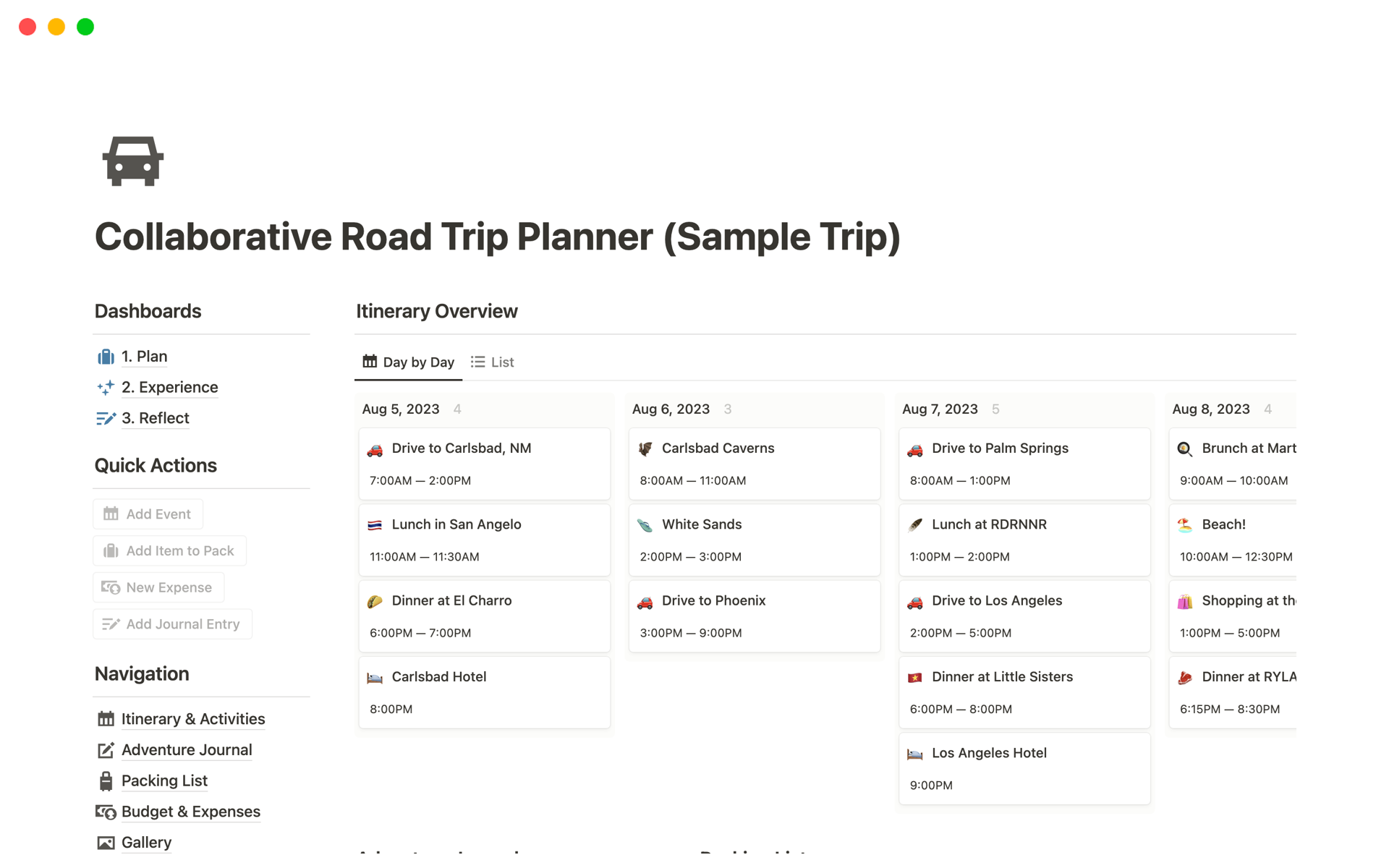The image size is (1389, 868).
Task: Click the picture icon beside Gallery
Action: click(x=106, y=843)
